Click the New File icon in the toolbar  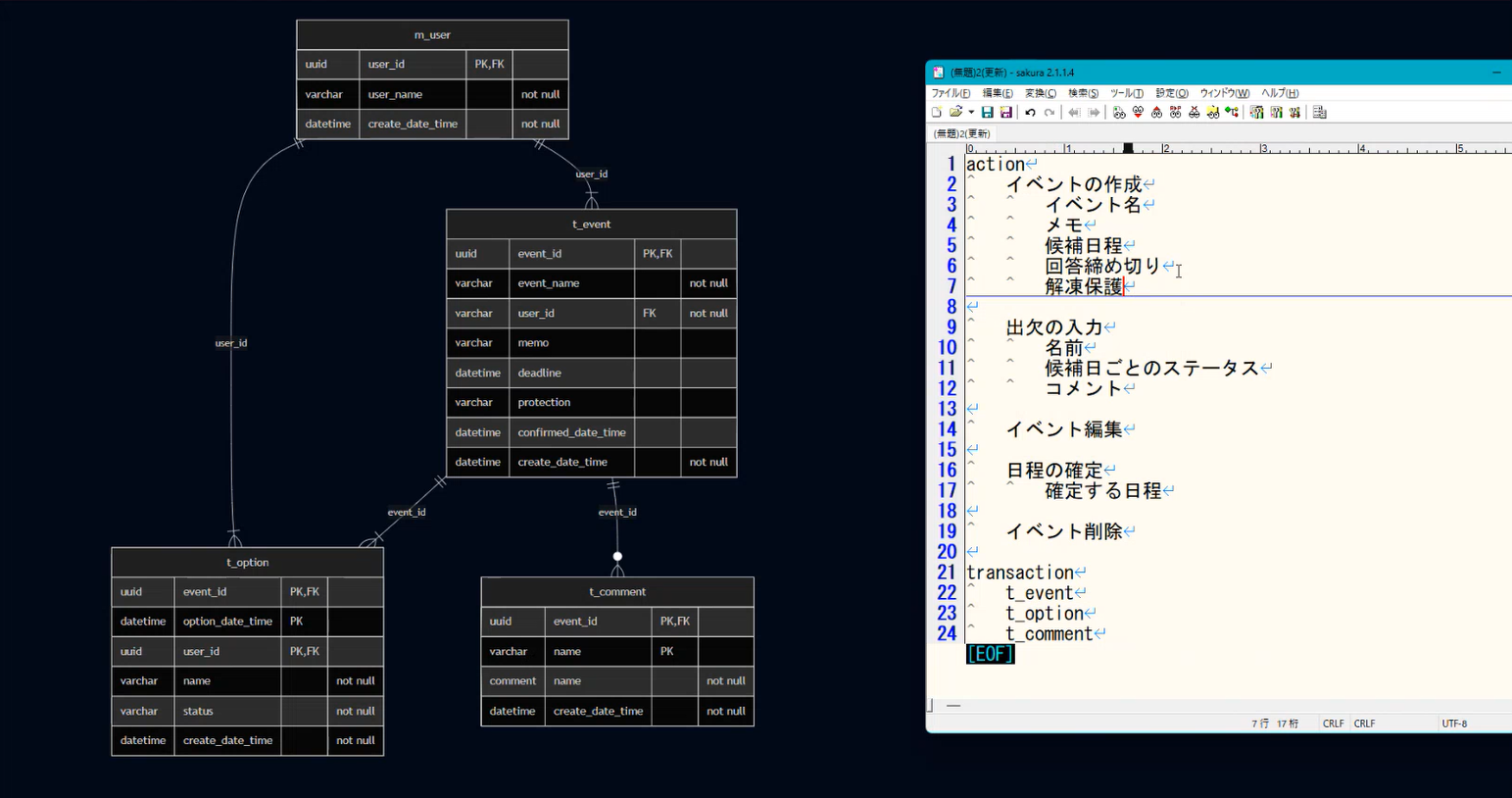coord(937,113)
